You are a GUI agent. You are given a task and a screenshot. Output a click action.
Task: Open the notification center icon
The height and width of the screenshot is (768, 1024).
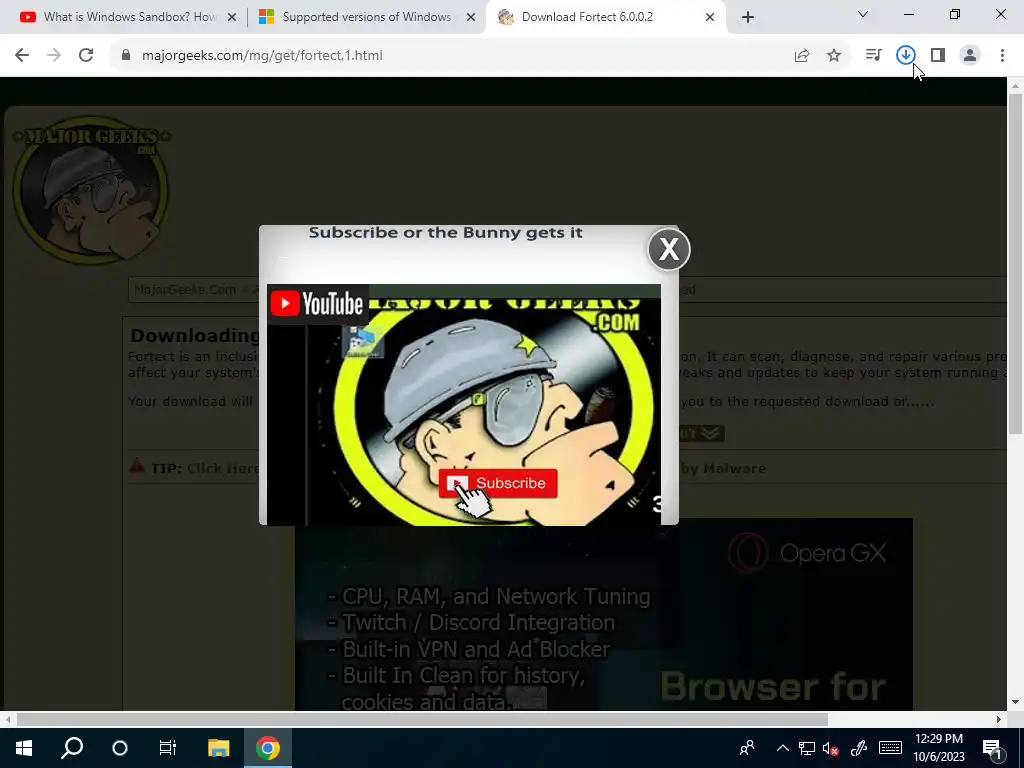pyautogui.click(x=992, y=748)
